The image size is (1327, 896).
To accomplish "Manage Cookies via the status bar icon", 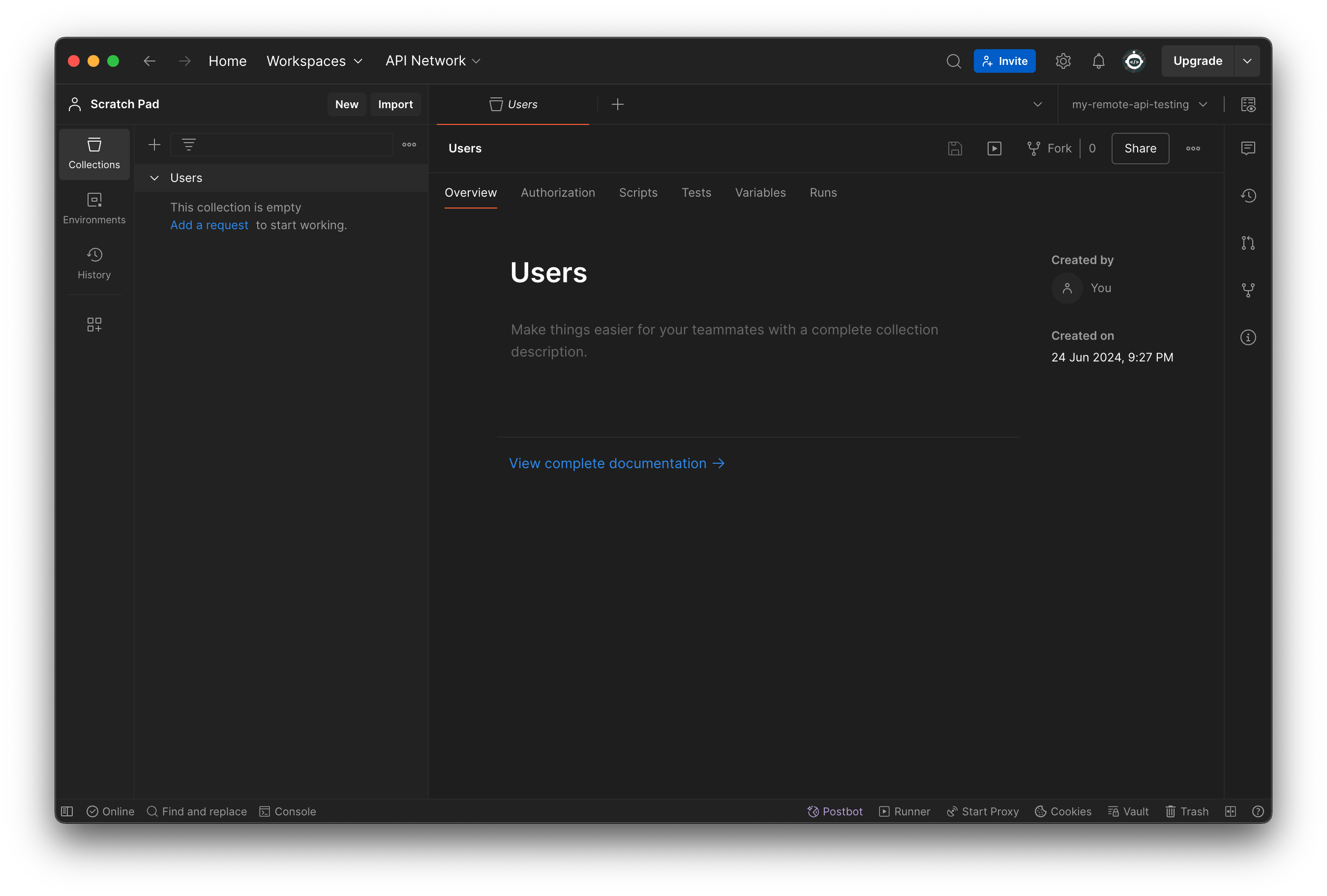I will click(1062, 811).
